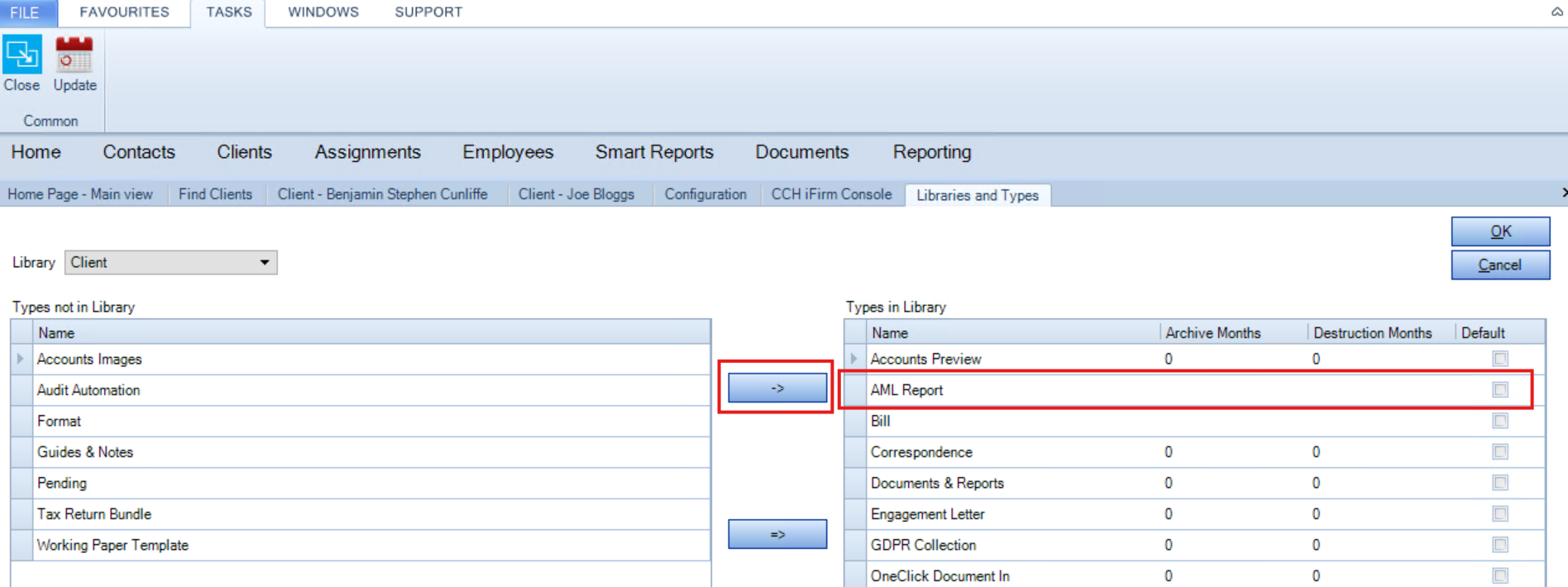Screen dimensions: 1568x587
Task: Open the Clients navigation item
Action: click(x=244, y=152)
